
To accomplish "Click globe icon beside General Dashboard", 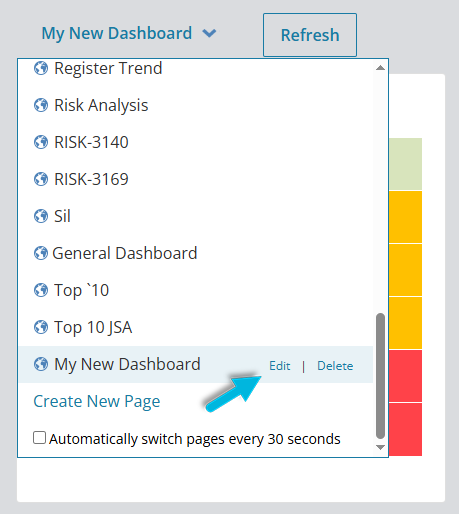I will pyautogui.click(x=41, y=253).
